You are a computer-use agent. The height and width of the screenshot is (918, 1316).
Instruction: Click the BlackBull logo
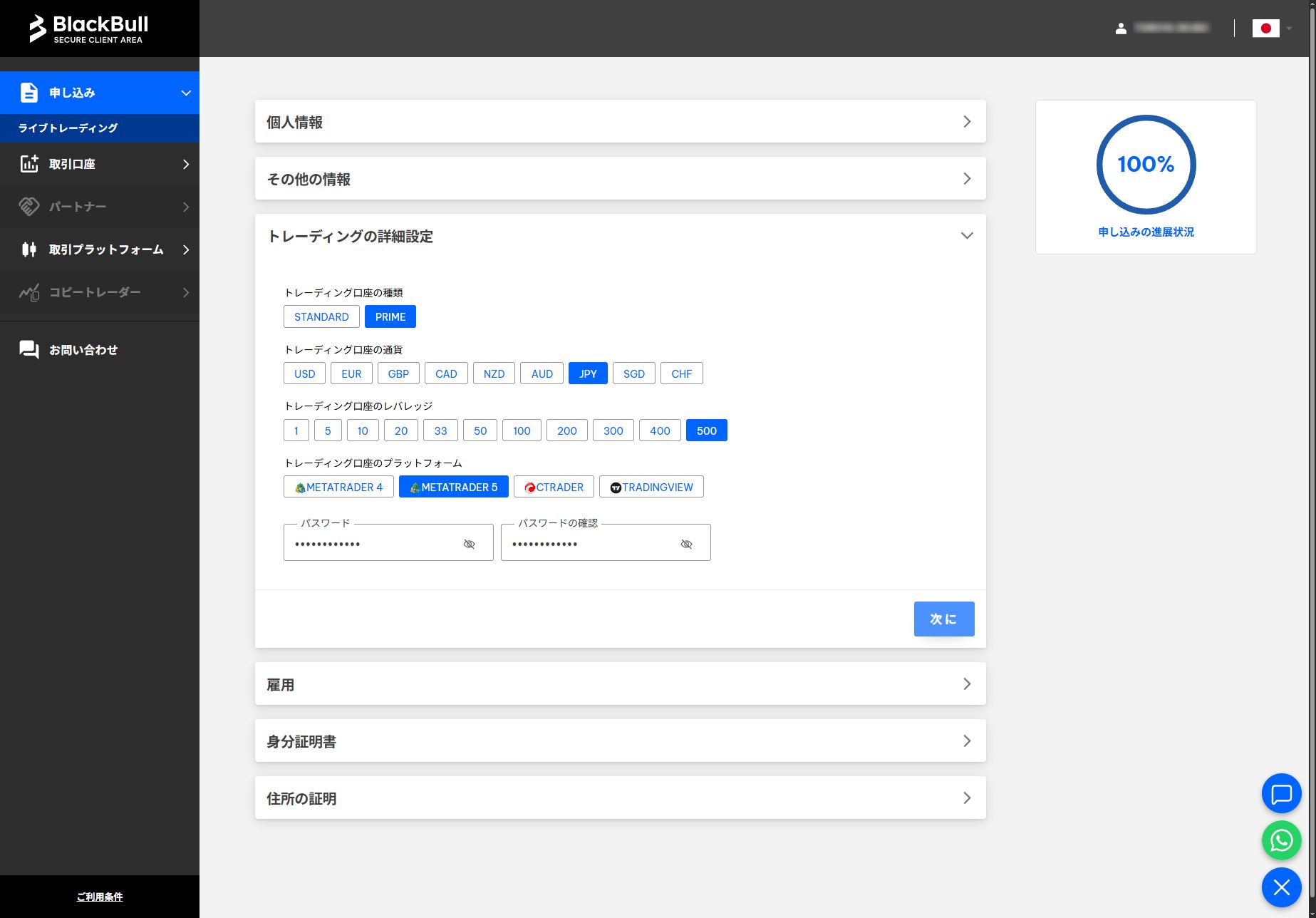89,29
